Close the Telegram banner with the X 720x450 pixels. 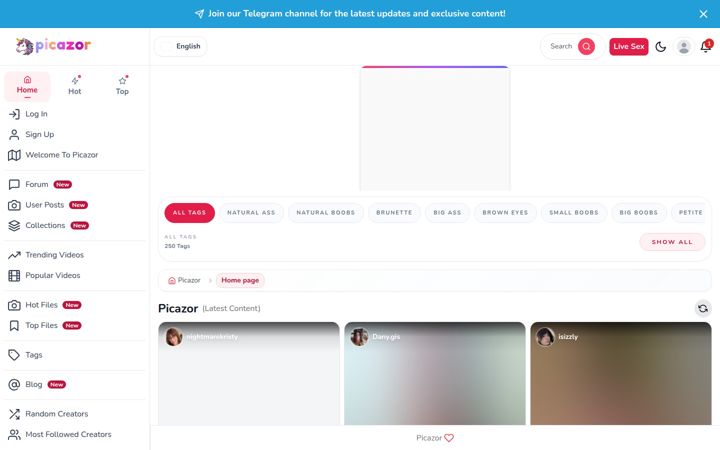(703, 14)
